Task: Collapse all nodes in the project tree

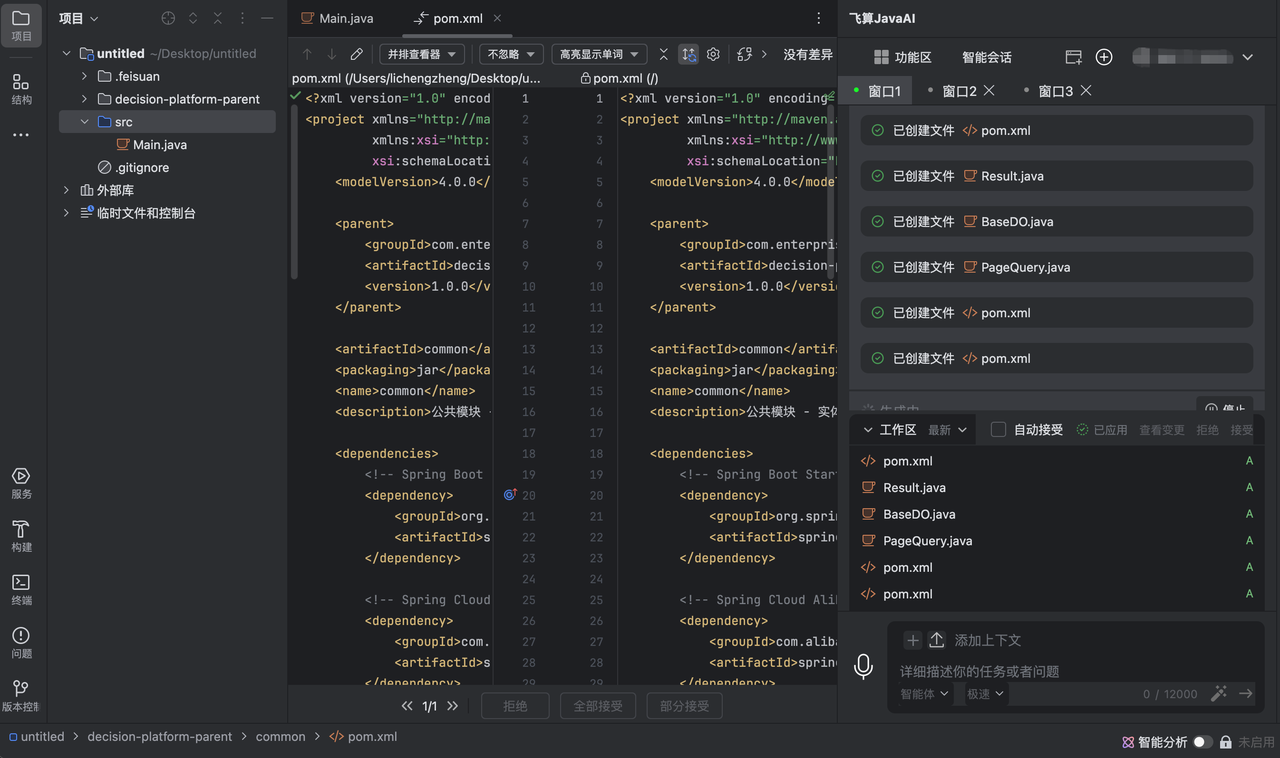Action: click(x=217, y=18)
